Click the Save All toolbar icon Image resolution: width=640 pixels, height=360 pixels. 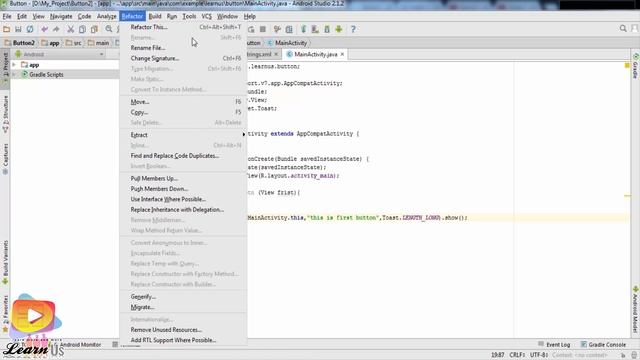(18, 29)
